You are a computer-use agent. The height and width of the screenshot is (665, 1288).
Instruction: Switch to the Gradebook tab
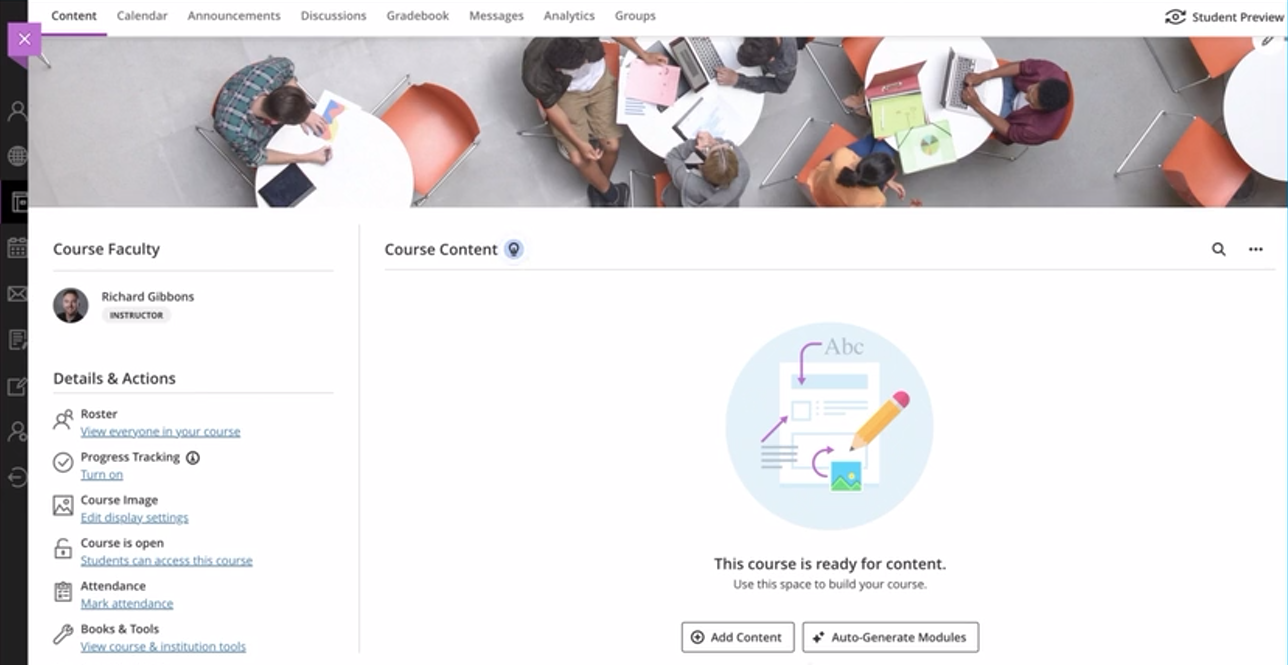418,16
